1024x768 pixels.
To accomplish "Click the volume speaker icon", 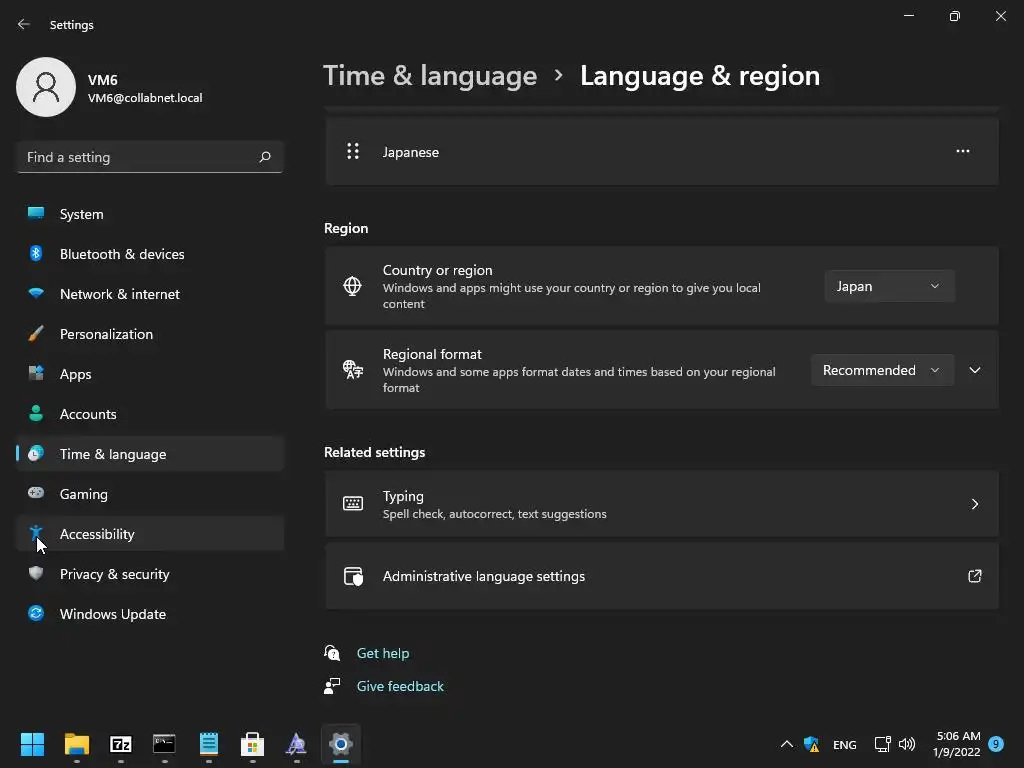I will point(907,744).
